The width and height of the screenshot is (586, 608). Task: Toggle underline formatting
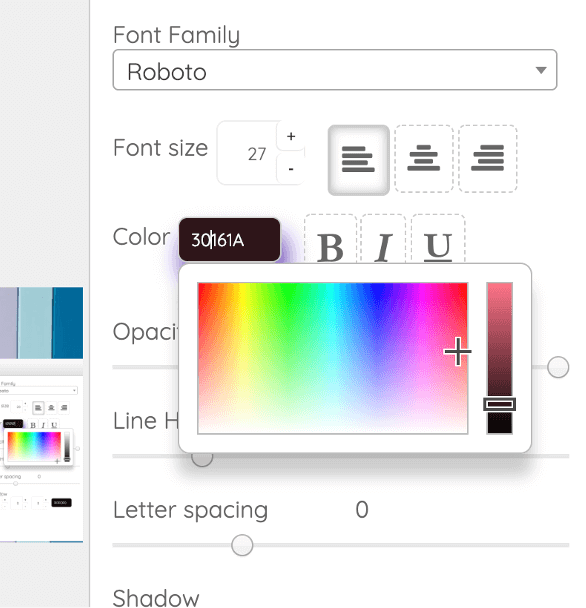(x=438, y=239)
